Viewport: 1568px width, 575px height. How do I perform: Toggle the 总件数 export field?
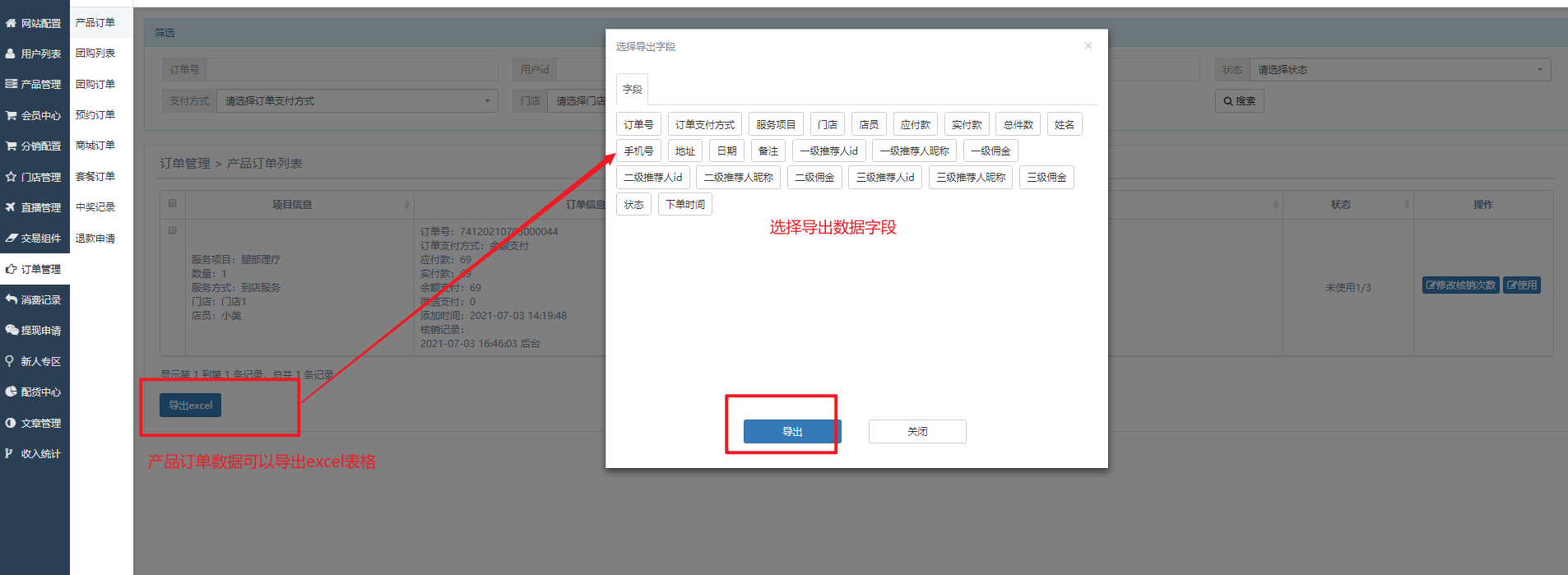[1018, 124]
